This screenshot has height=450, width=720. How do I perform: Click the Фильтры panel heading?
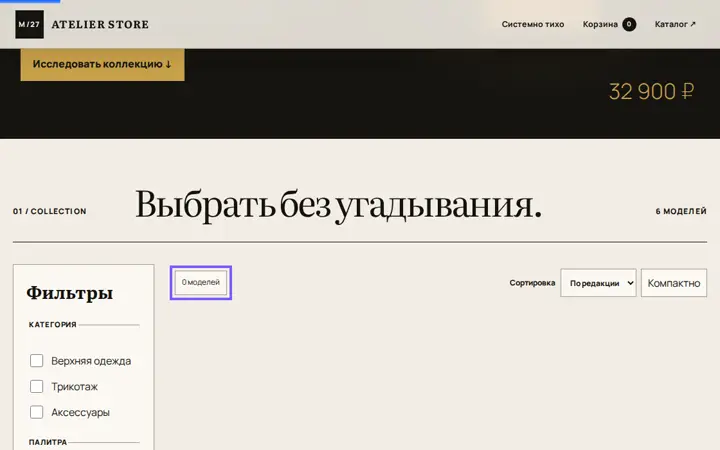[70, 292]
